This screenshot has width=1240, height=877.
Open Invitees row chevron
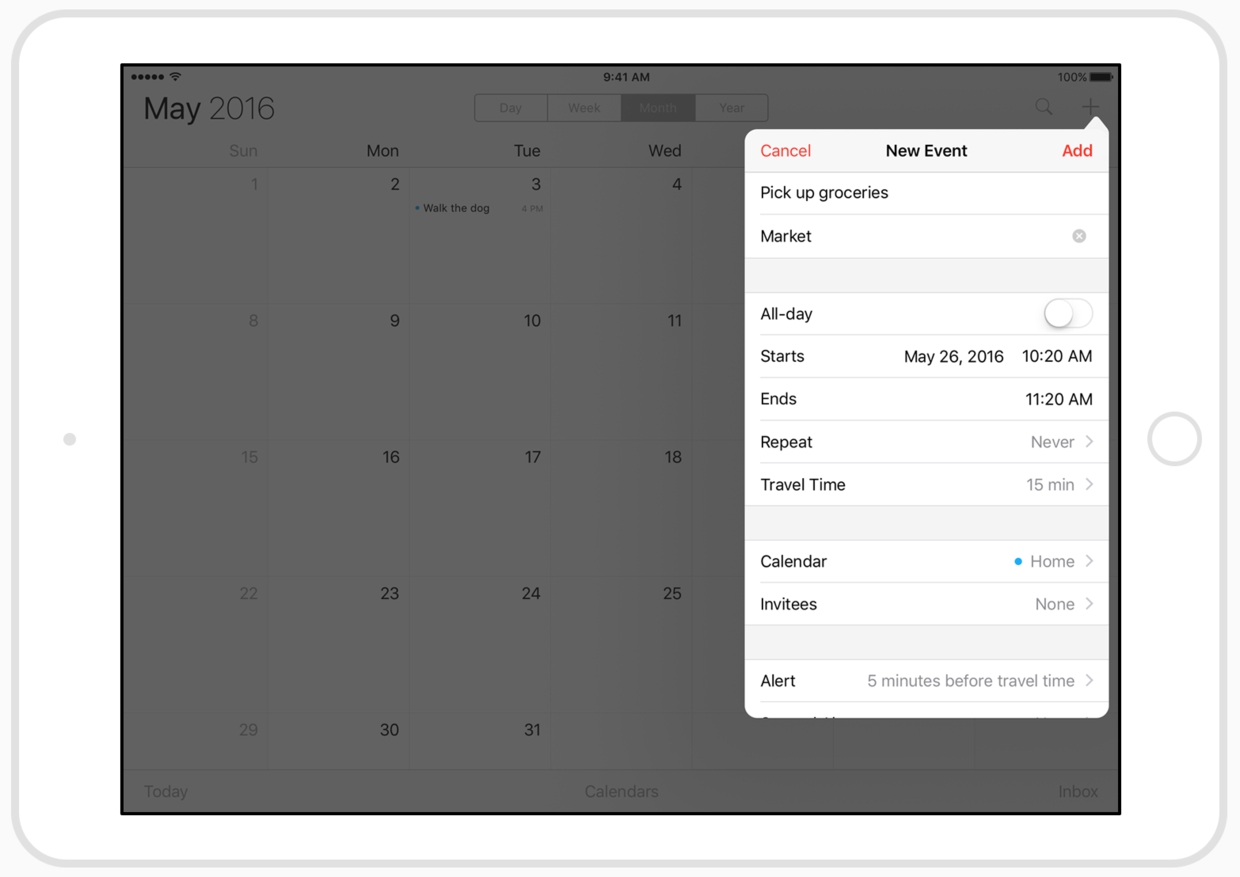pyautogui.click(x=1089, y=604)
